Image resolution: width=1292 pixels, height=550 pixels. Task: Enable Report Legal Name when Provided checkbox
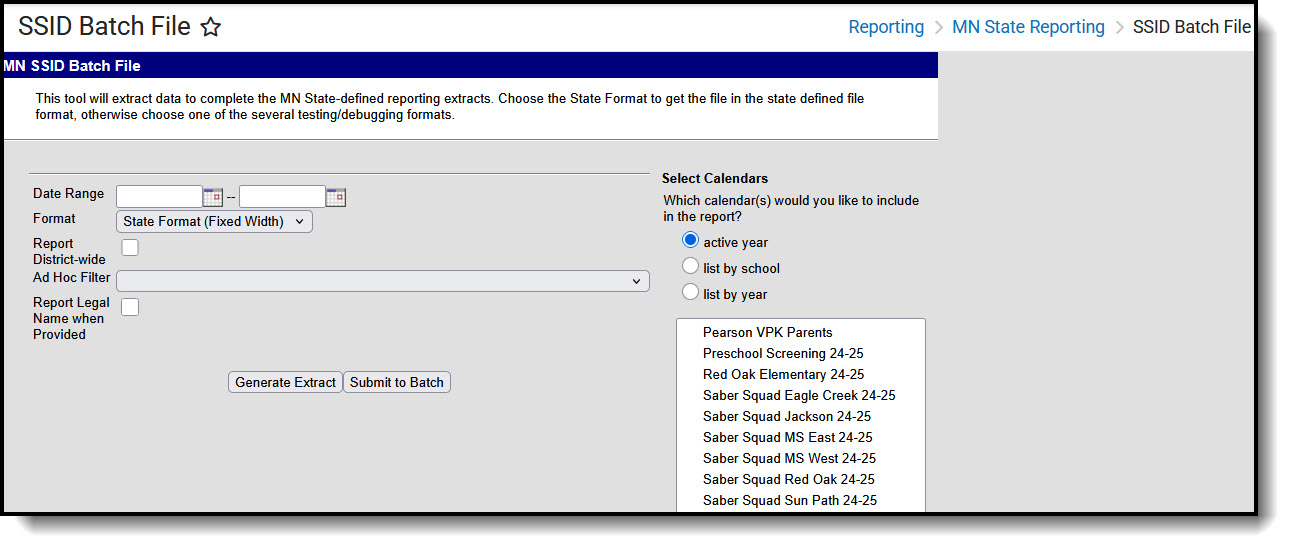click(x=130, y=307)
